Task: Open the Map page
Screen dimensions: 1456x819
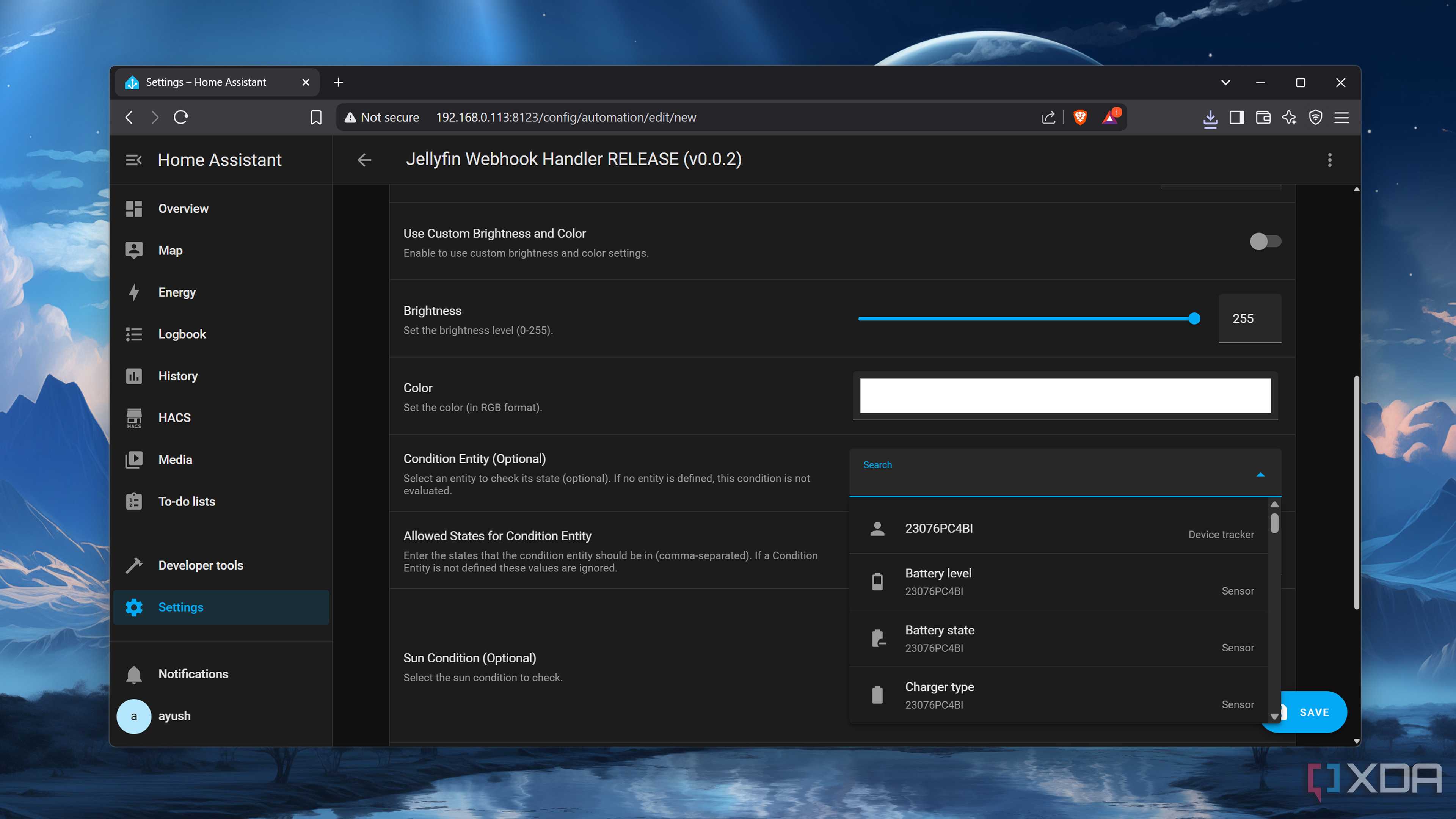Action: (x=221, y=250)
